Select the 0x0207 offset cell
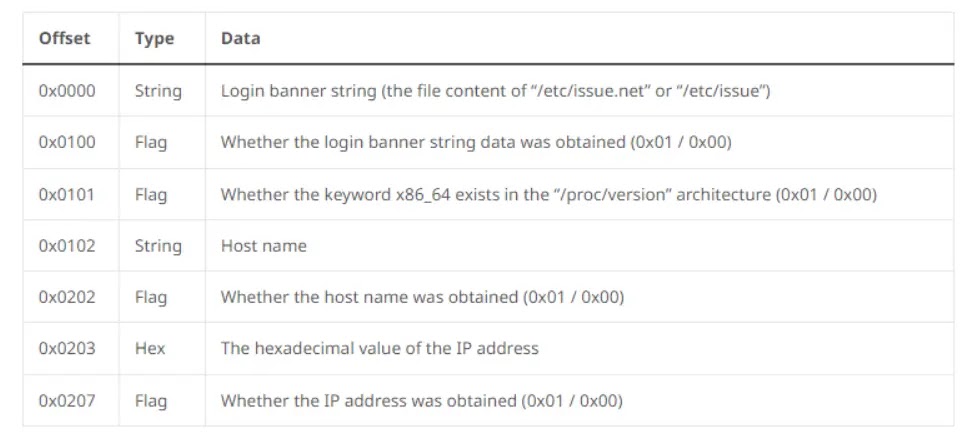Screen dimensions: 979x447 [x=67, y=401]
